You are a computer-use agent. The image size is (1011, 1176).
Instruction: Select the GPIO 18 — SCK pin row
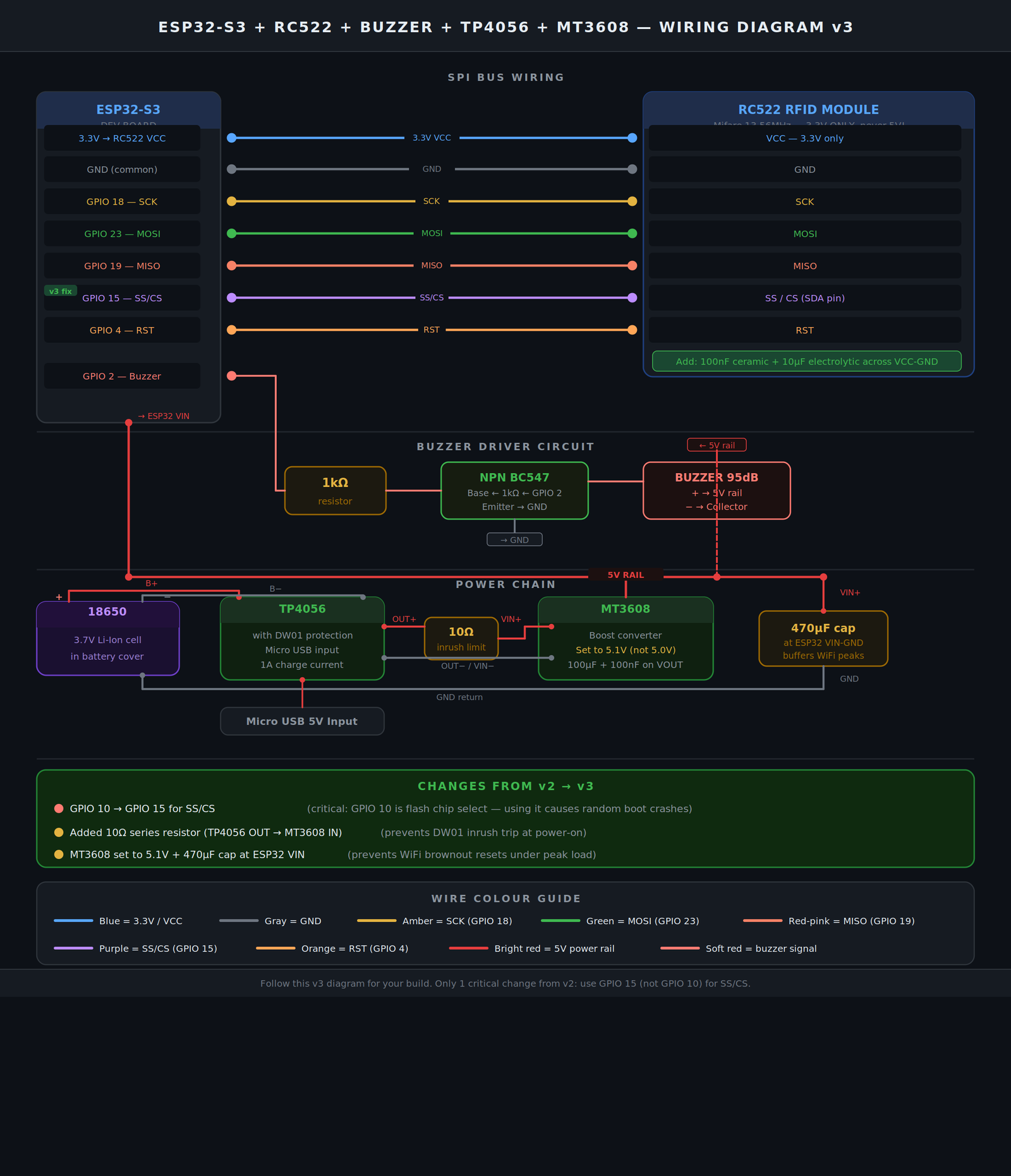coord(122,201)
